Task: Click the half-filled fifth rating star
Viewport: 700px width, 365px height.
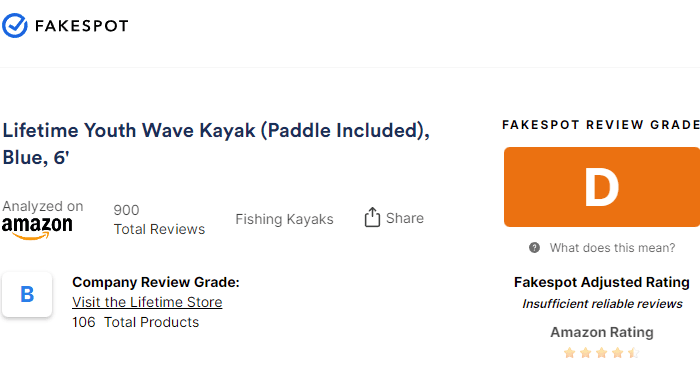Action: click(633, 353)
